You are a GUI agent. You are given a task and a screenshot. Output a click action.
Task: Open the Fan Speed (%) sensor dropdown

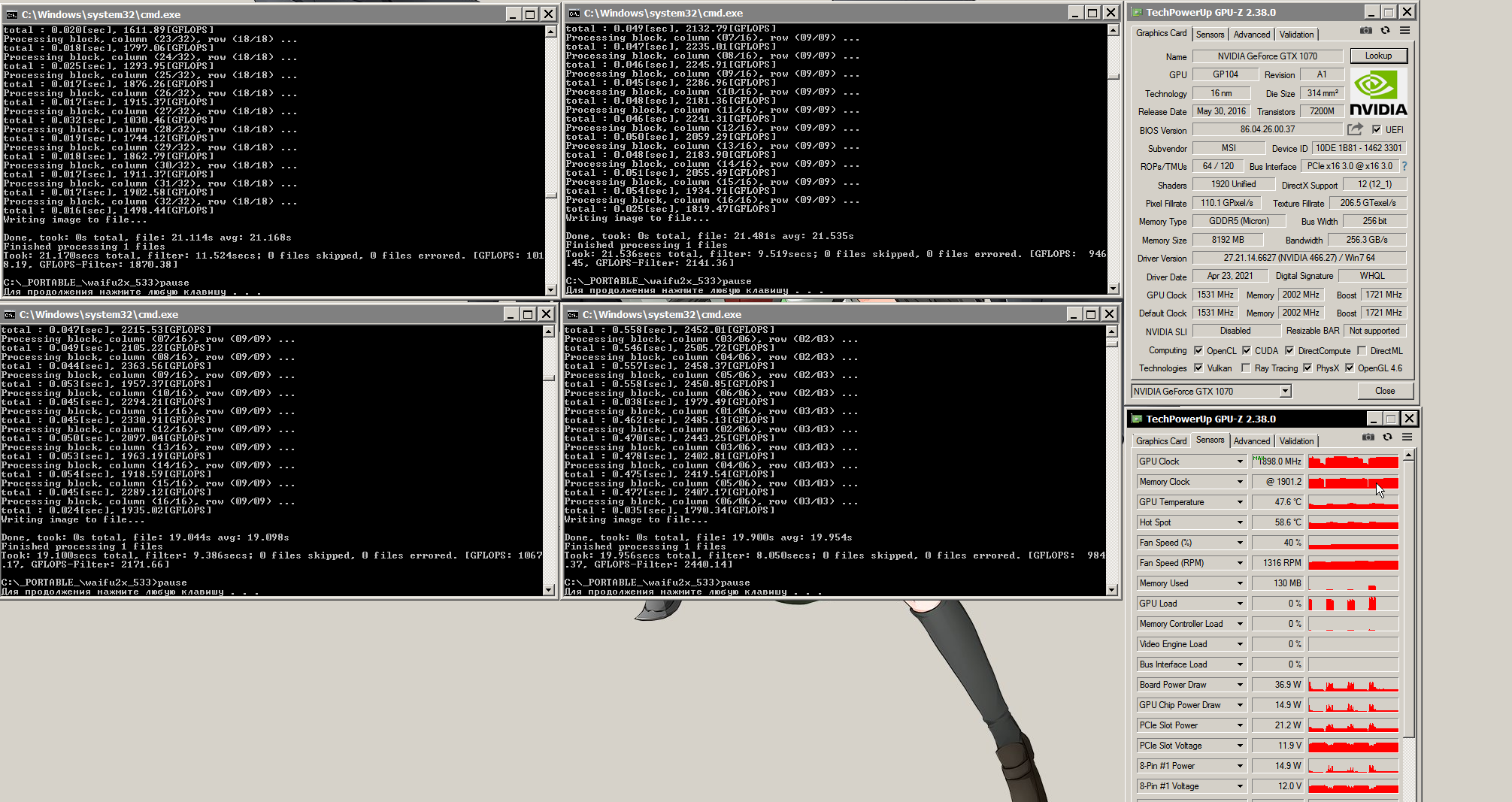1240,543
